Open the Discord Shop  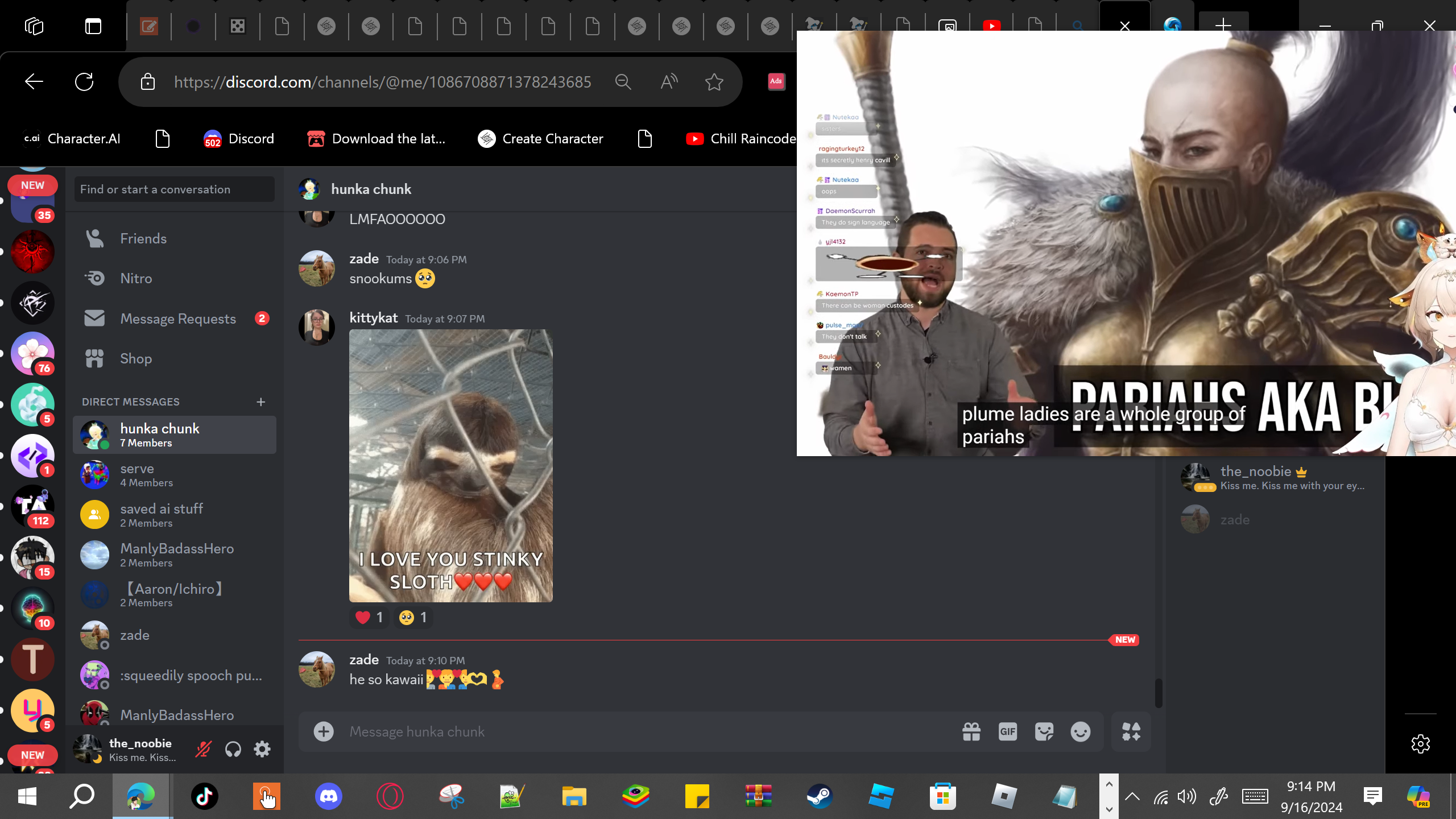click(x=175, y=358)
